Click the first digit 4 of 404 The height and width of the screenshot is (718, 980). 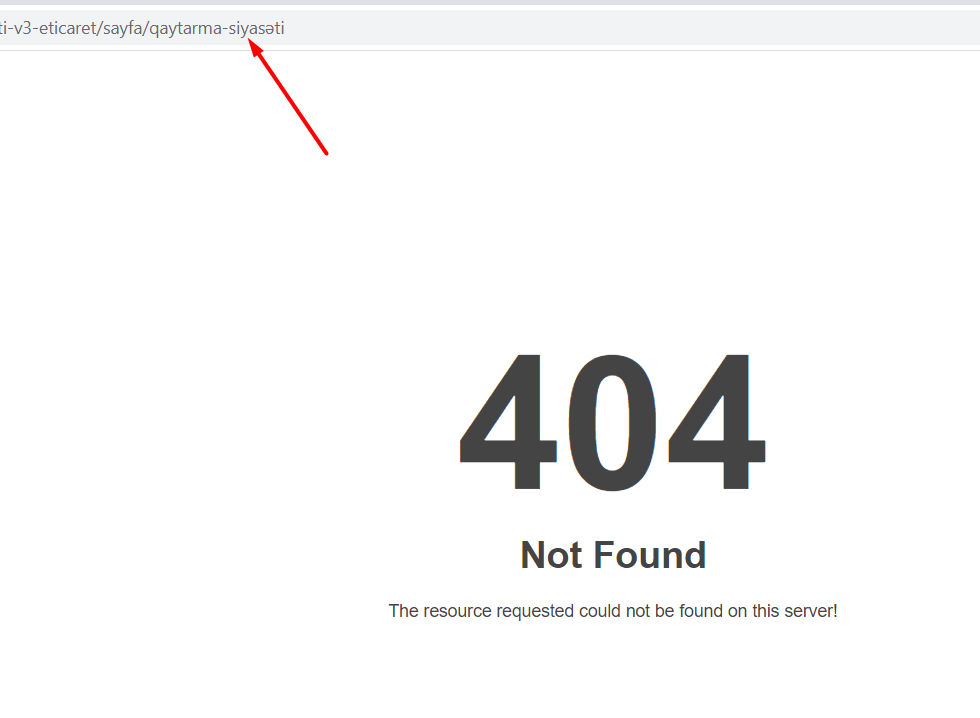tap(508, 421)
